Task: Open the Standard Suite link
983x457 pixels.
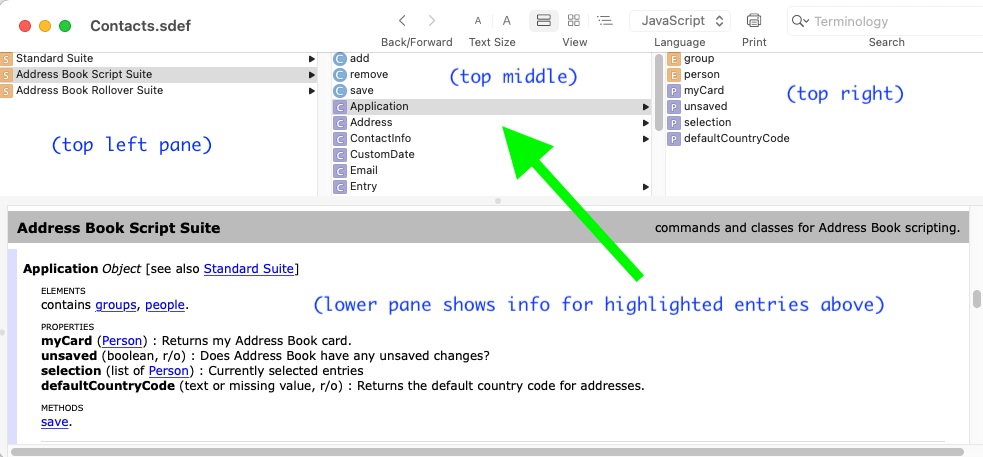Action: 248,269
